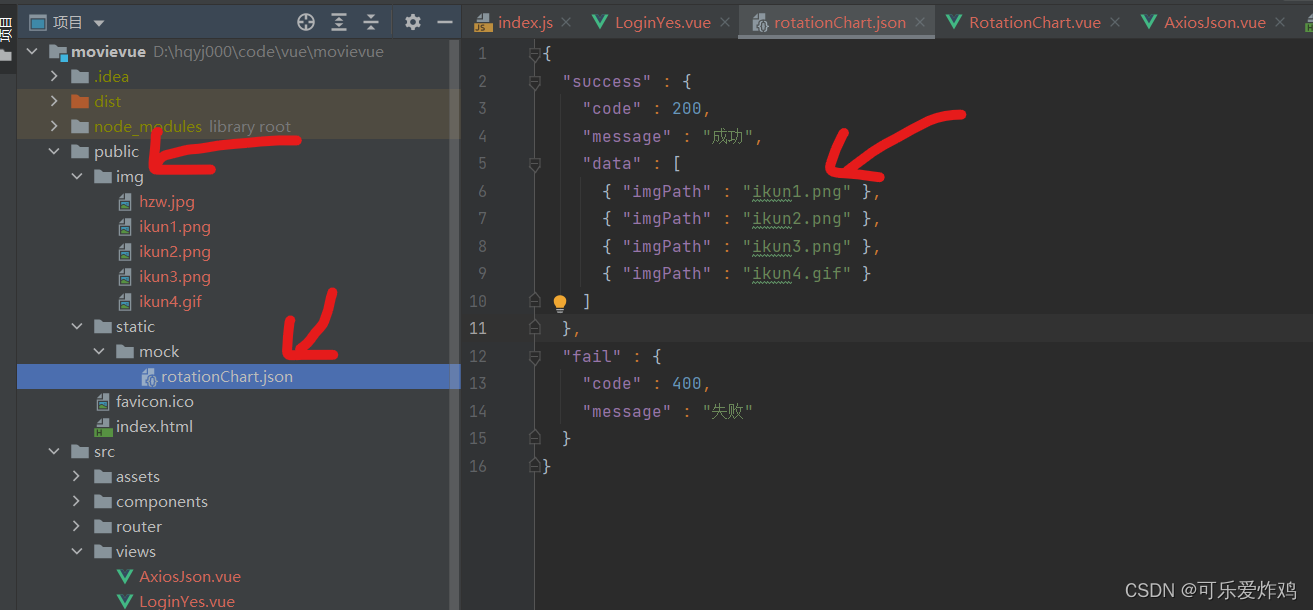Fold the data array at line 5
The image size is (1313, 610).
535,164
